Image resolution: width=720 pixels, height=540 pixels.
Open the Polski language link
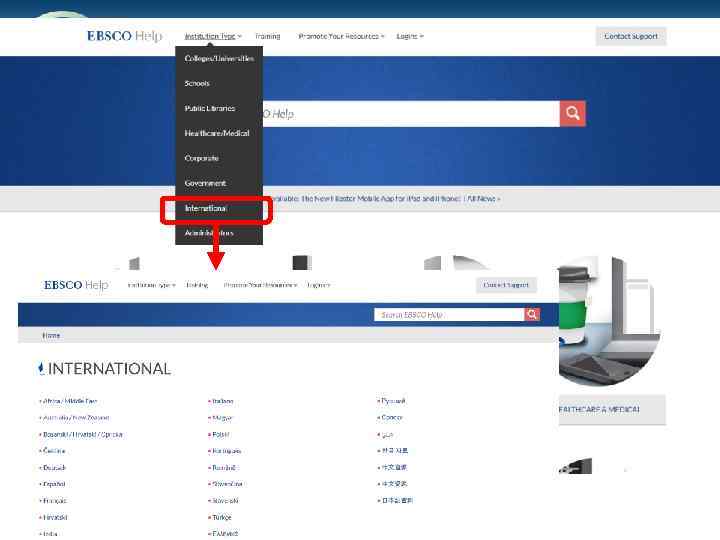(221, 434)
